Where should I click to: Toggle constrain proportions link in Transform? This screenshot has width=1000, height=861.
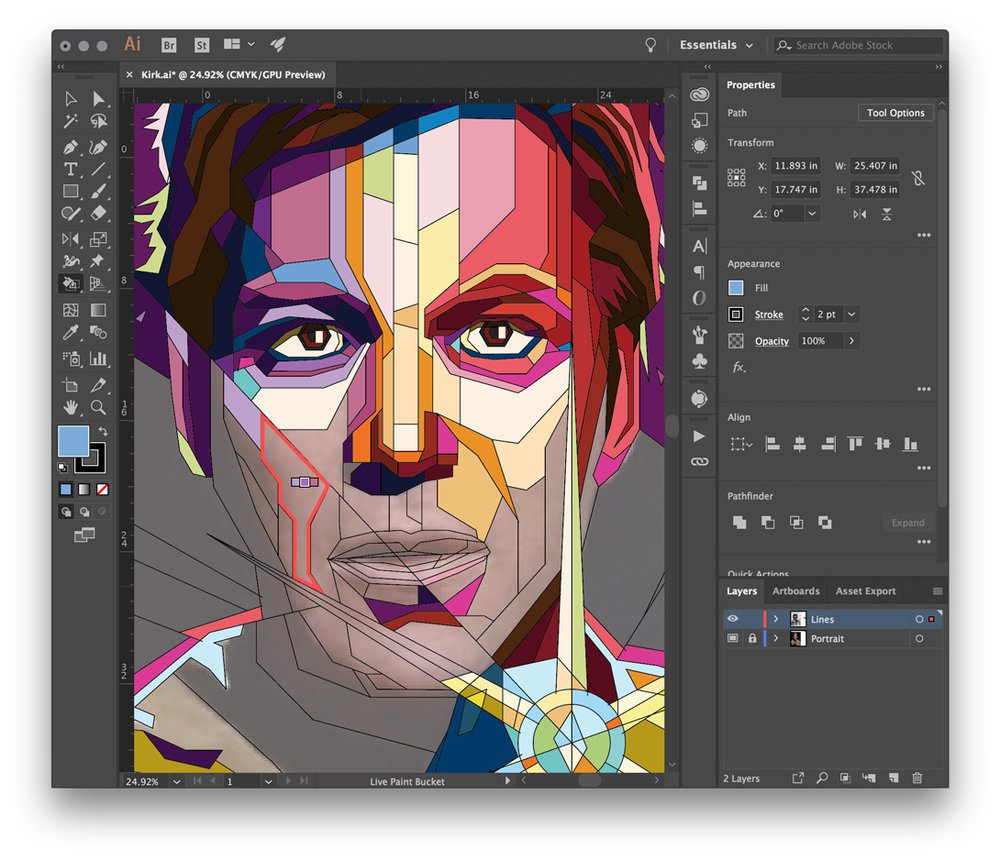click(919, 178)
